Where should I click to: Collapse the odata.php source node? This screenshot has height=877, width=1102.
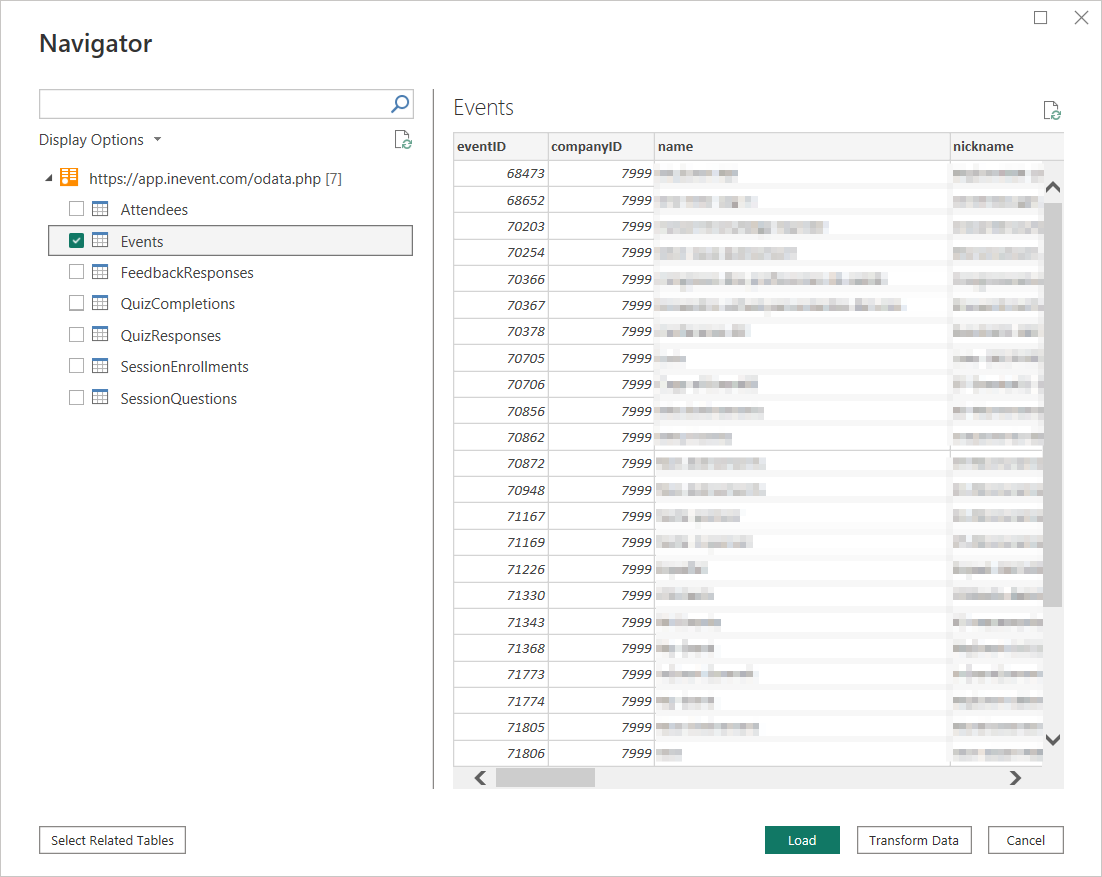(48, 178)
